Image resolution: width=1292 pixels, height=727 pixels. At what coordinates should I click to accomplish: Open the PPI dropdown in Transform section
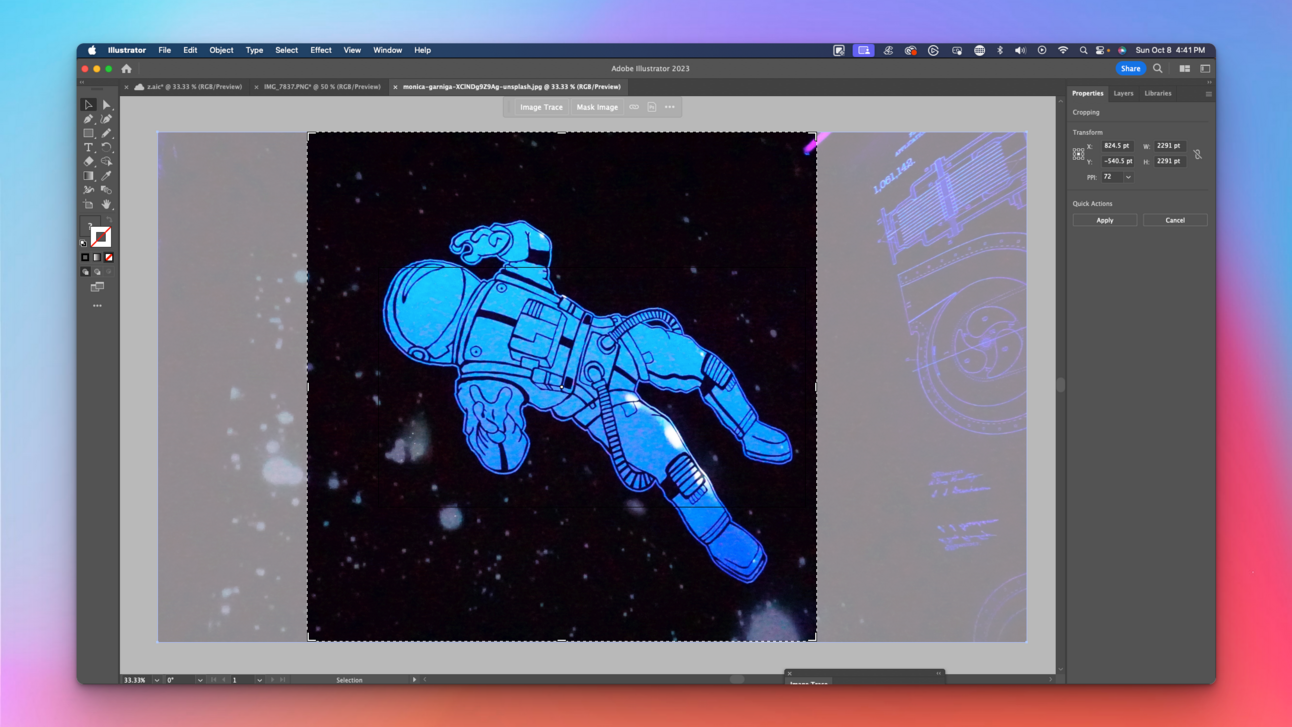1128,177
